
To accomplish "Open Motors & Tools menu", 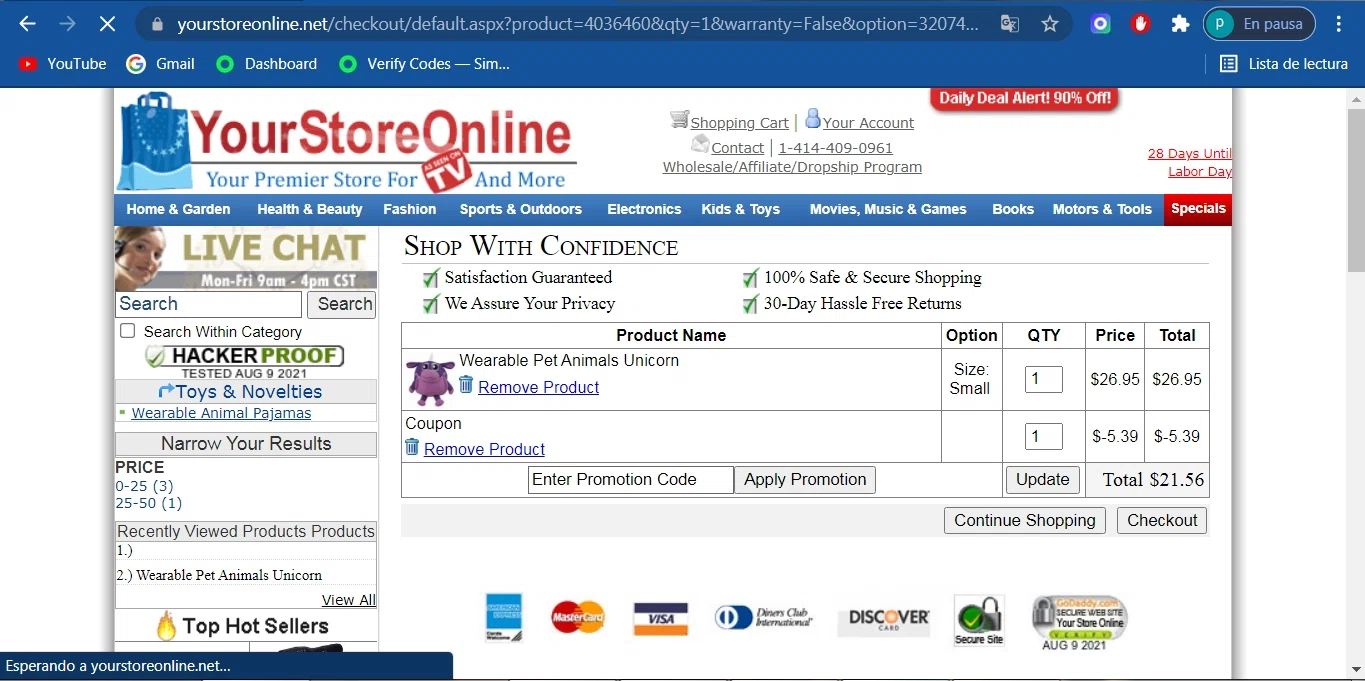I will (1102, 209).
